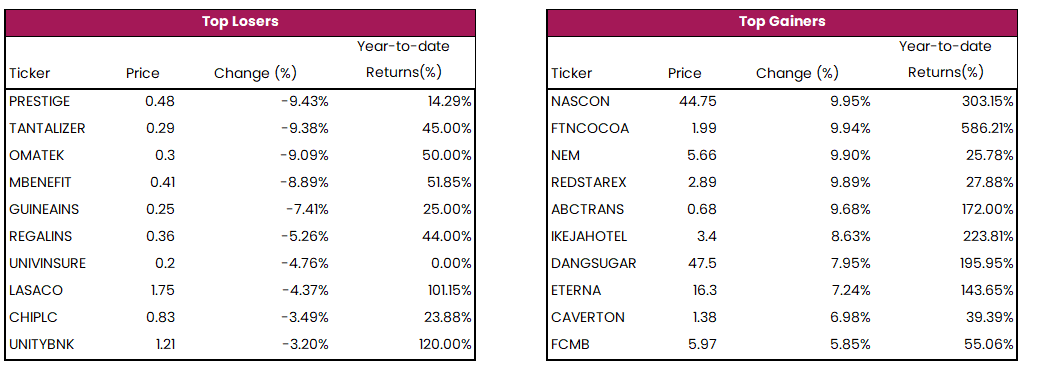Click the Ticker column header in Top Gainers
Viewport: 1042px width, 369px height.
pos(572,73)
